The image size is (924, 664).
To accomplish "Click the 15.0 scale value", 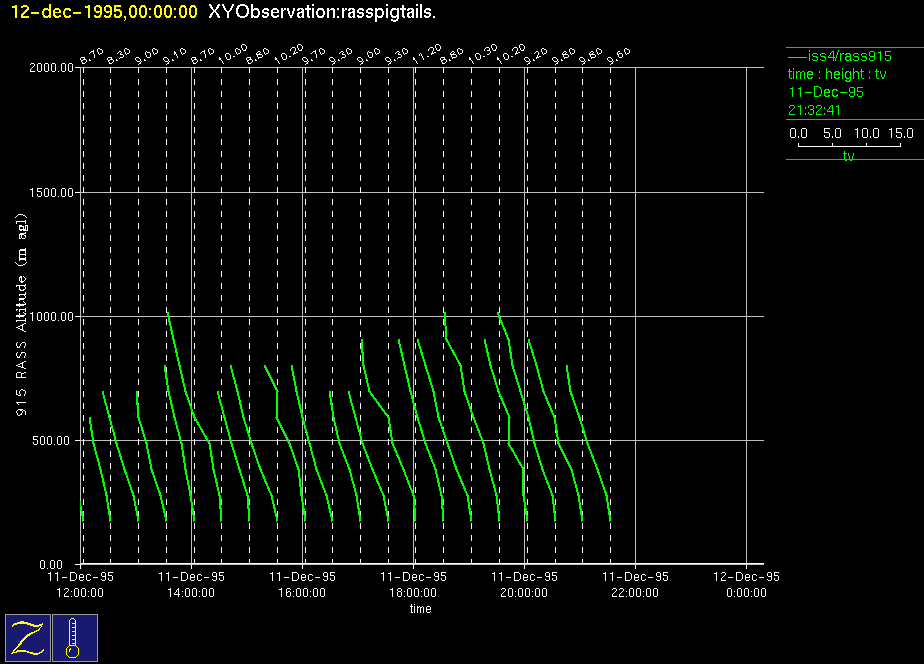I will point(900,133).
